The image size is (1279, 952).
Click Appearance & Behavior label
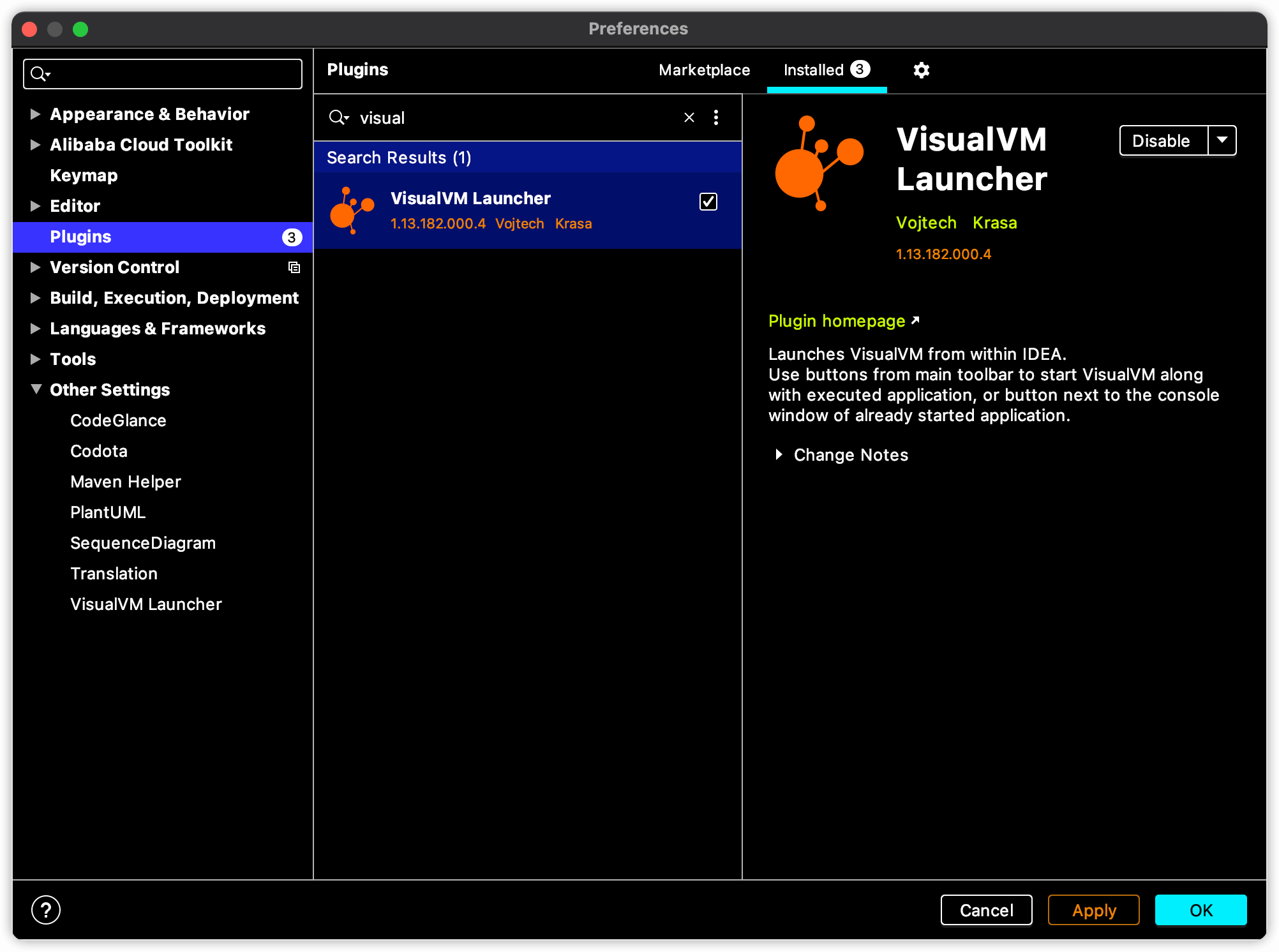pyautogui.click(x=149, y=114)
